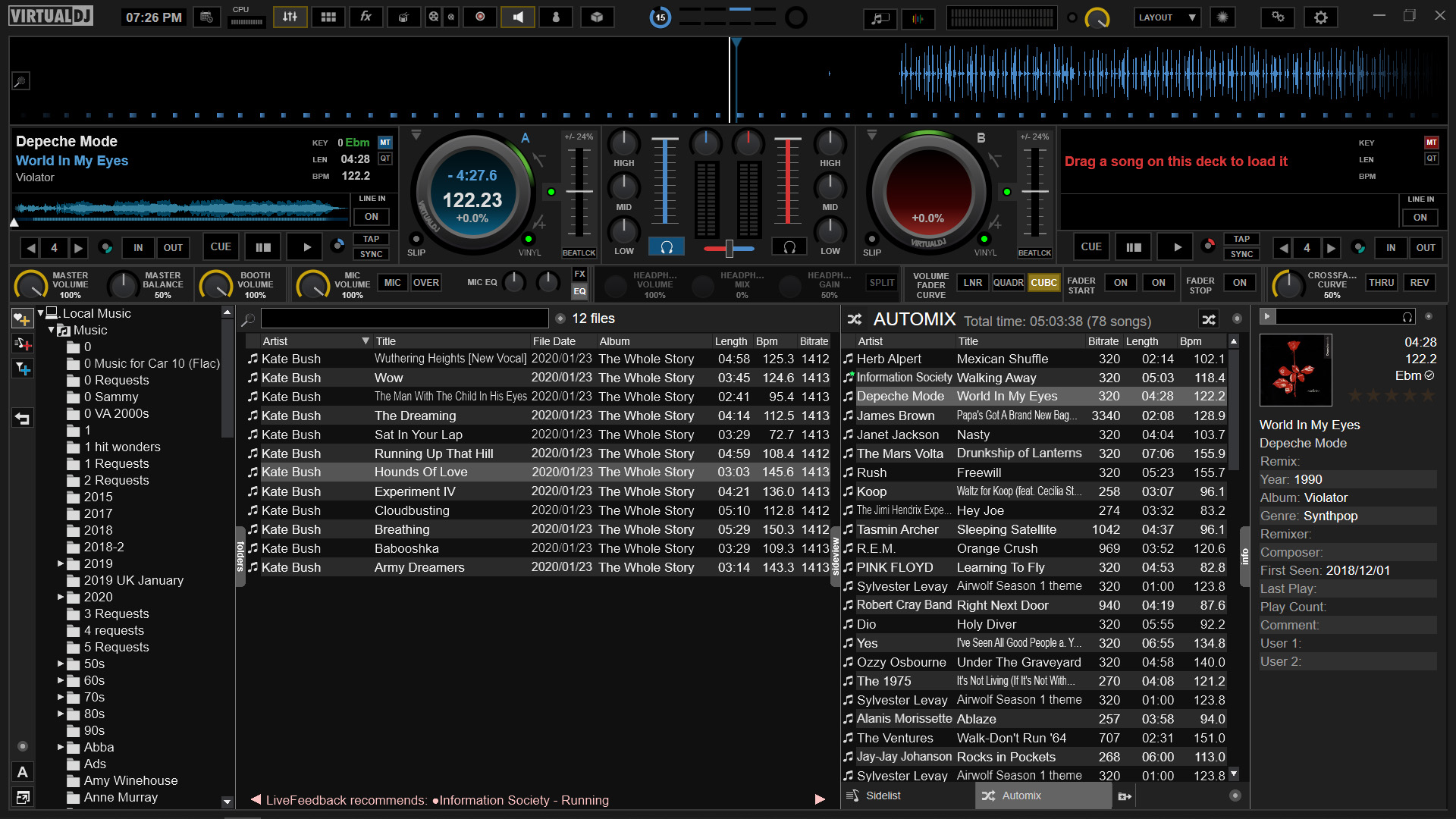
Task: Play deck A with play button
Action: coord(306,247)
